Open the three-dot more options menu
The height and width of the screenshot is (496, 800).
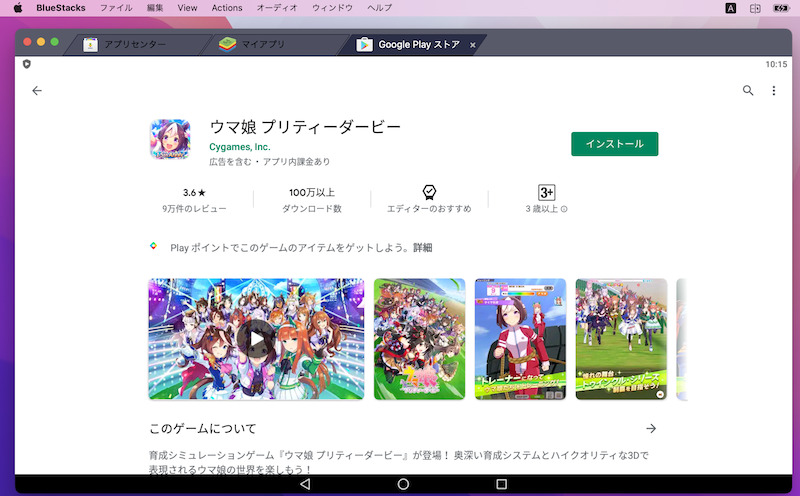(x=773, y=91)
